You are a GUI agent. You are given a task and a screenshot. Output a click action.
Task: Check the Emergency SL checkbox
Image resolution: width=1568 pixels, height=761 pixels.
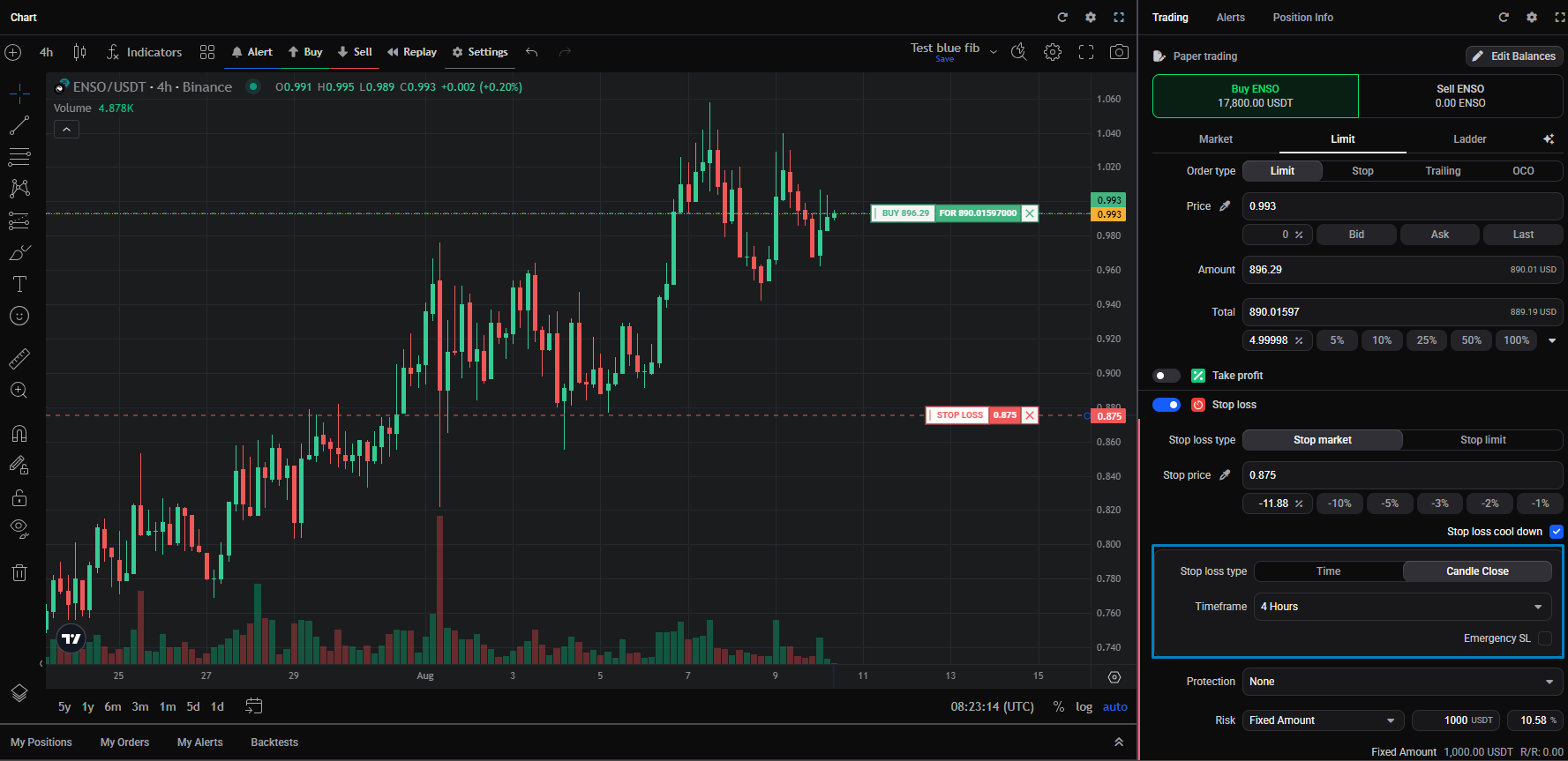pos(1545,638)
